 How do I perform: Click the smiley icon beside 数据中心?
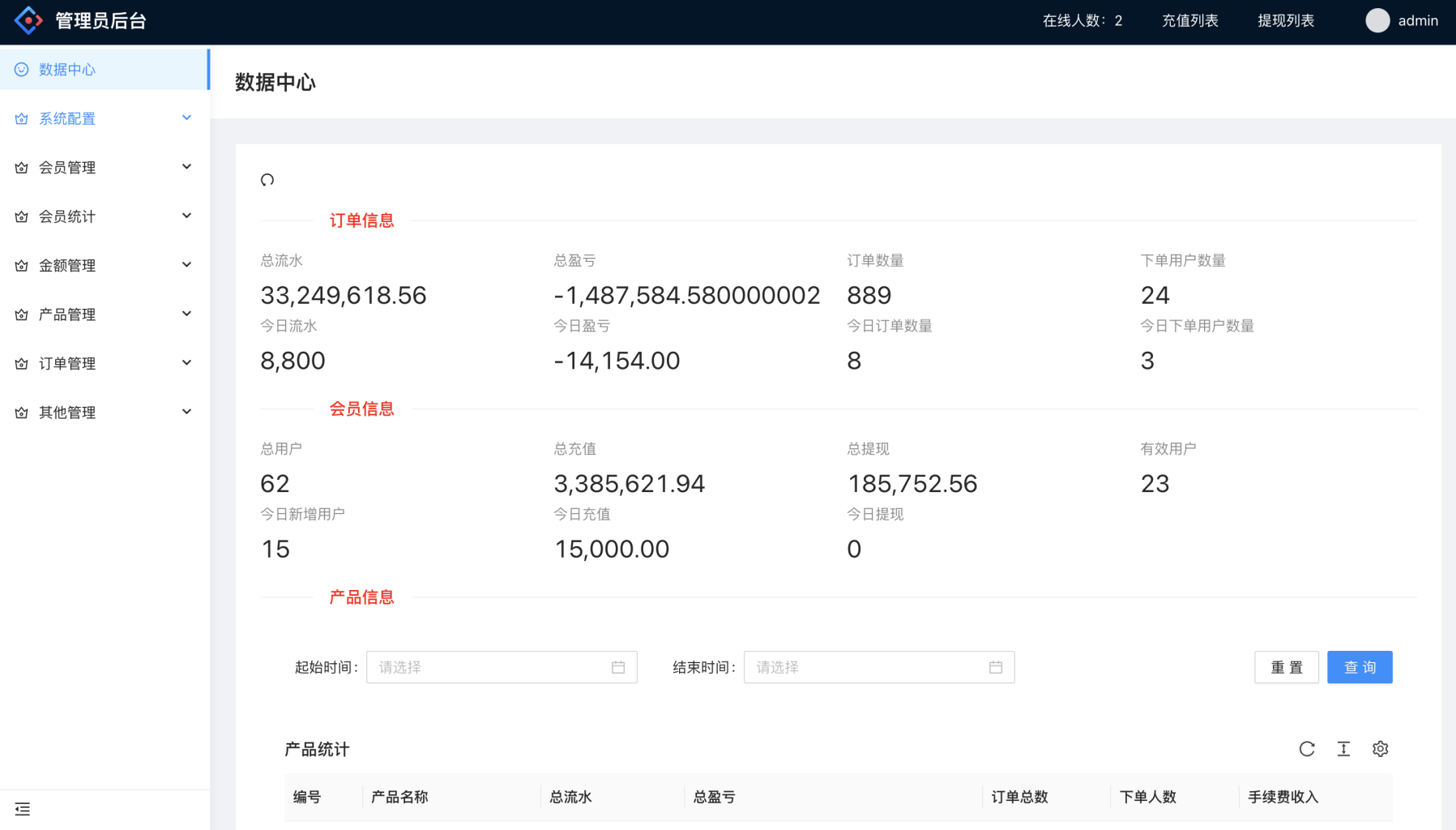pos(22,69)
